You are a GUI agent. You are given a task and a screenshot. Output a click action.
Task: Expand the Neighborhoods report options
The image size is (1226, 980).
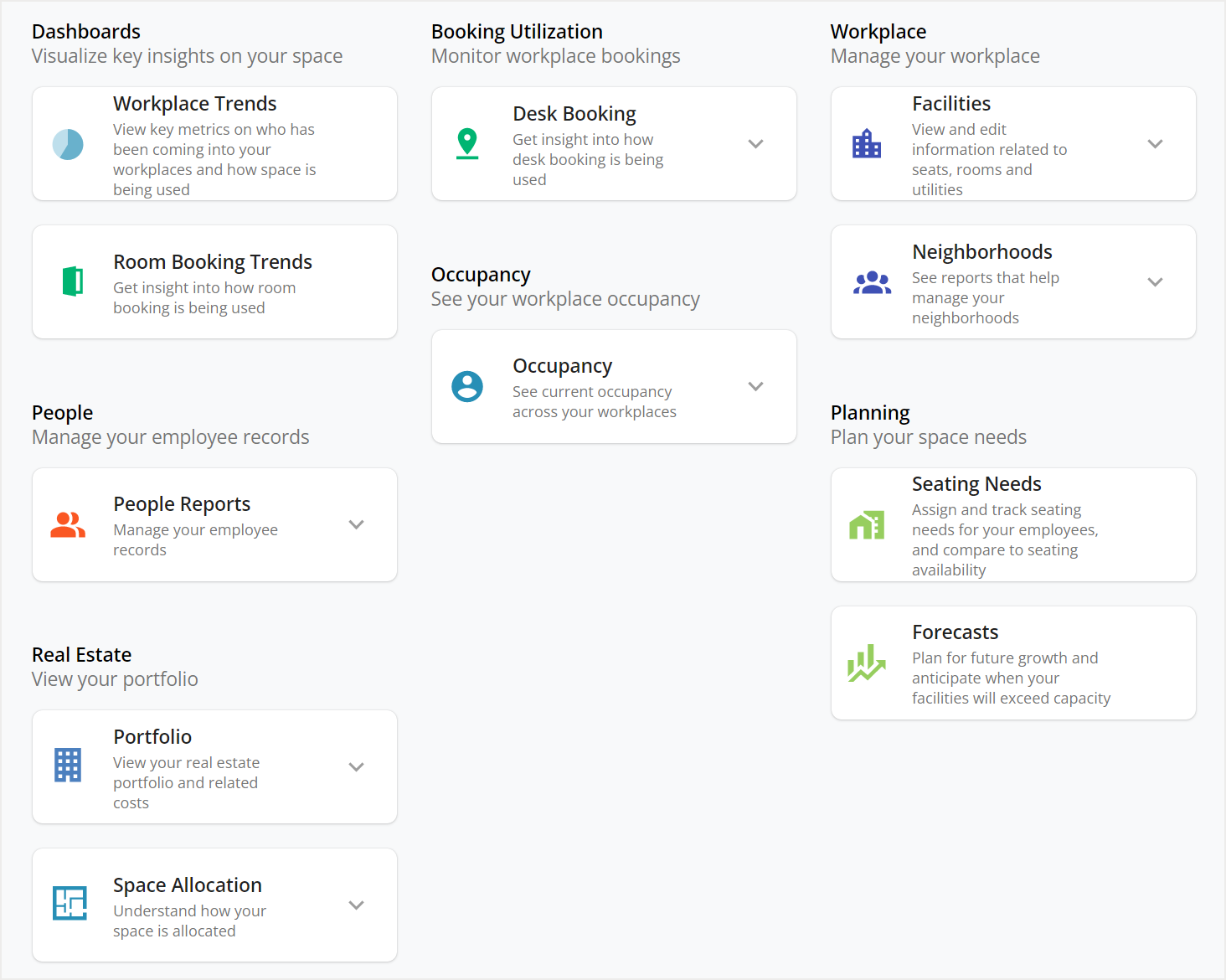point(1156,282)
